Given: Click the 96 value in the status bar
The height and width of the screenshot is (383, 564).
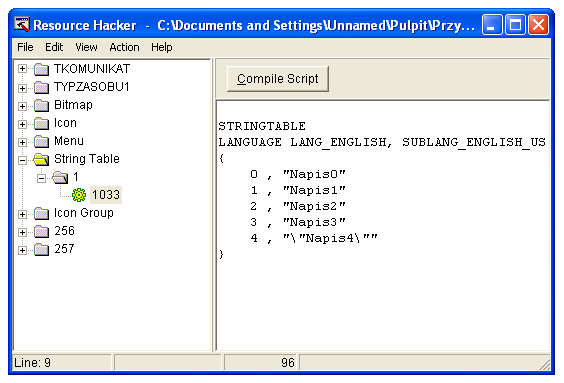Looking at the screenshot, I should pyautogui.click(x=288, y=363).
